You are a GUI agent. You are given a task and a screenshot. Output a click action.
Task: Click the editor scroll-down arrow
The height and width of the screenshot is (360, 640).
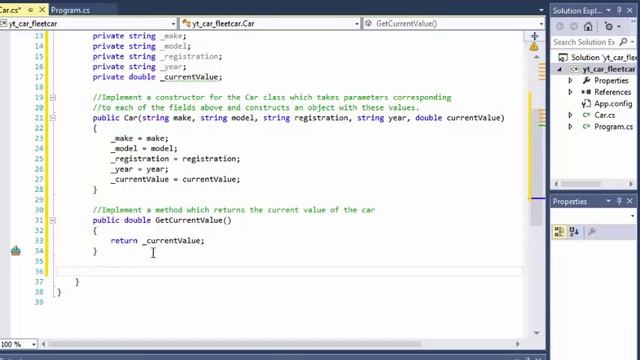pyautogui.click(x=536, y=333)
